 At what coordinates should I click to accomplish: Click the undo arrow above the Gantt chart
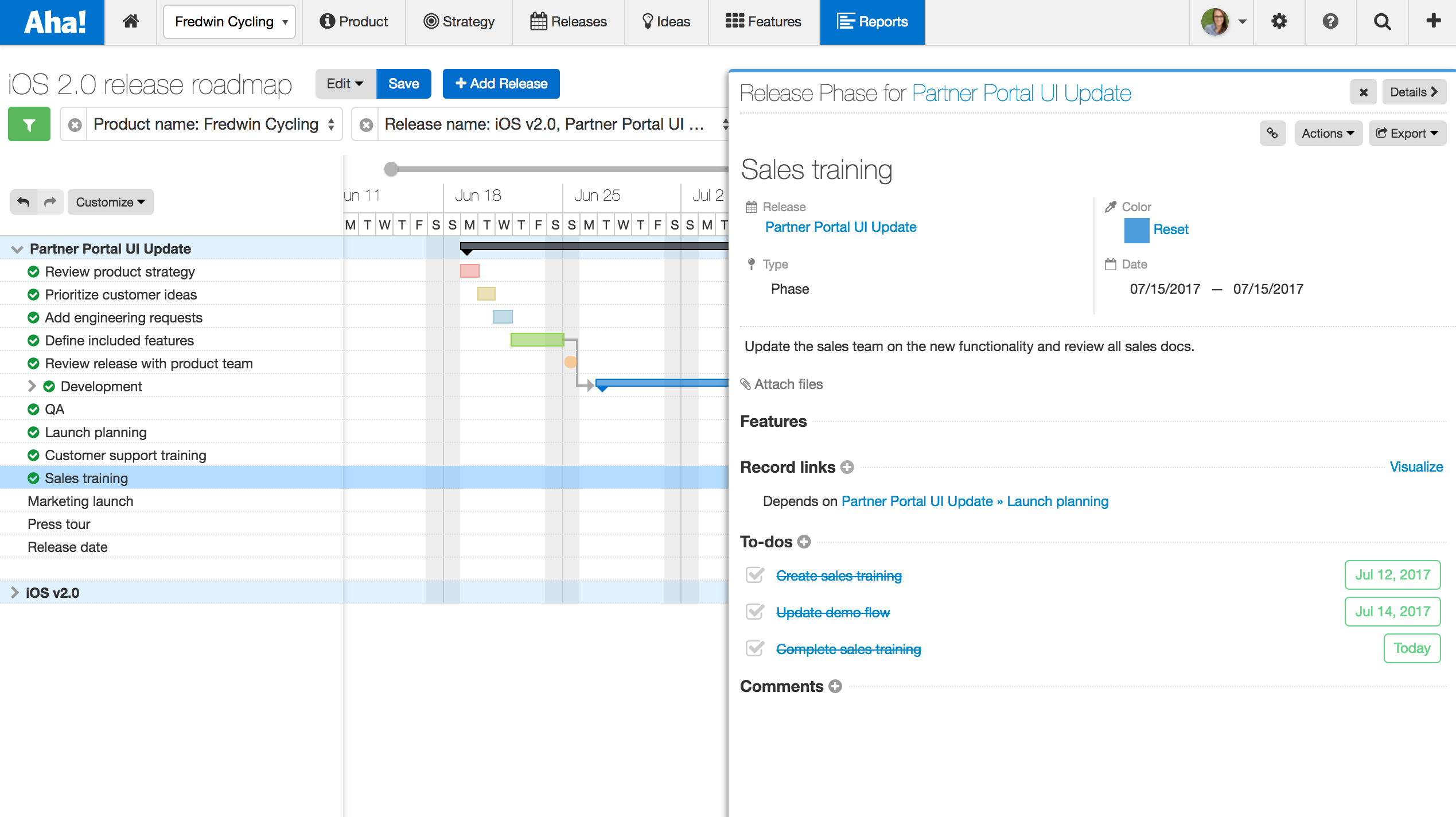click(24, 202)
